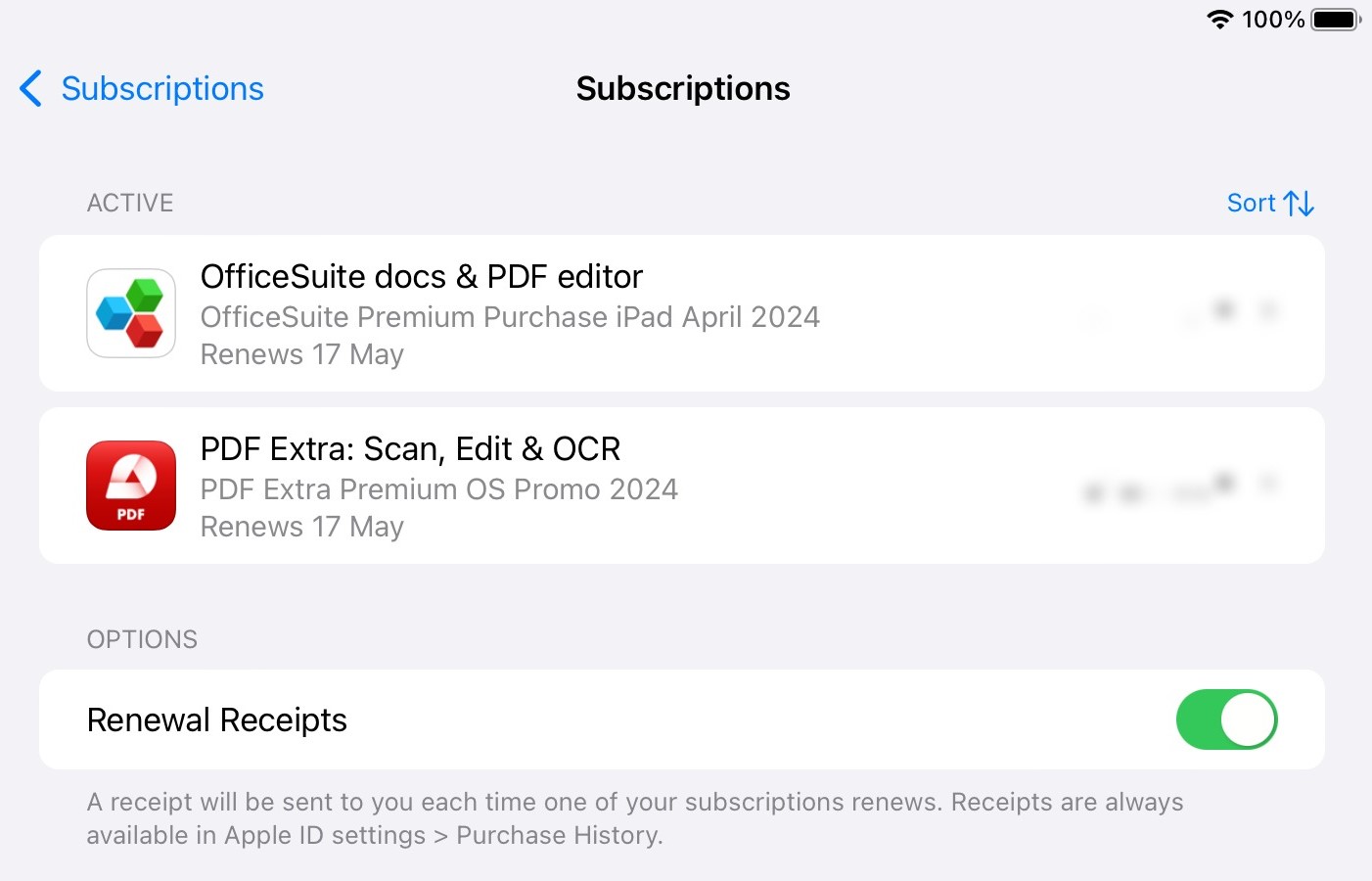Image resolution: width=1372 pixels, height=881 pixels.
Task: Select PDF Extra Premium OS Promo 2024 text
Action: tap(438, 489)
